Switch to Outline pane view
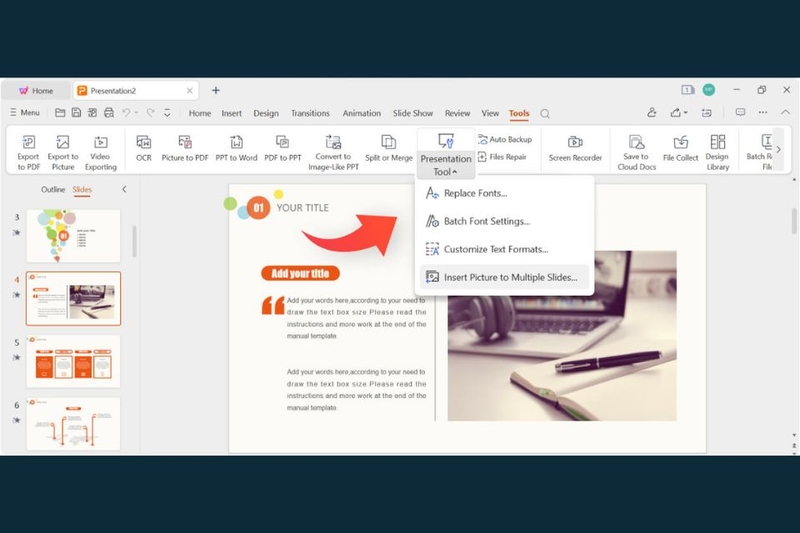This screenshot has height=533, width=800. click(x=53, y=189)
